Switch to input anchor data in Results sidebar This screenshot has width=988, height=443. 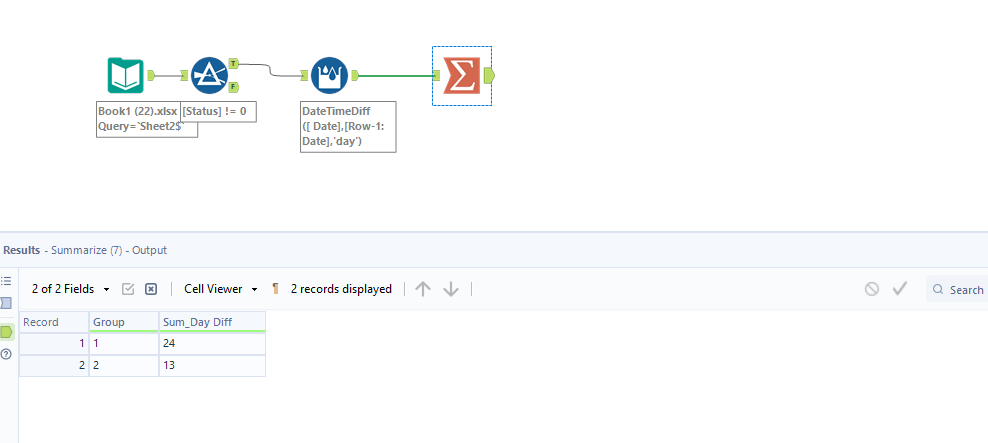[6, 303]
